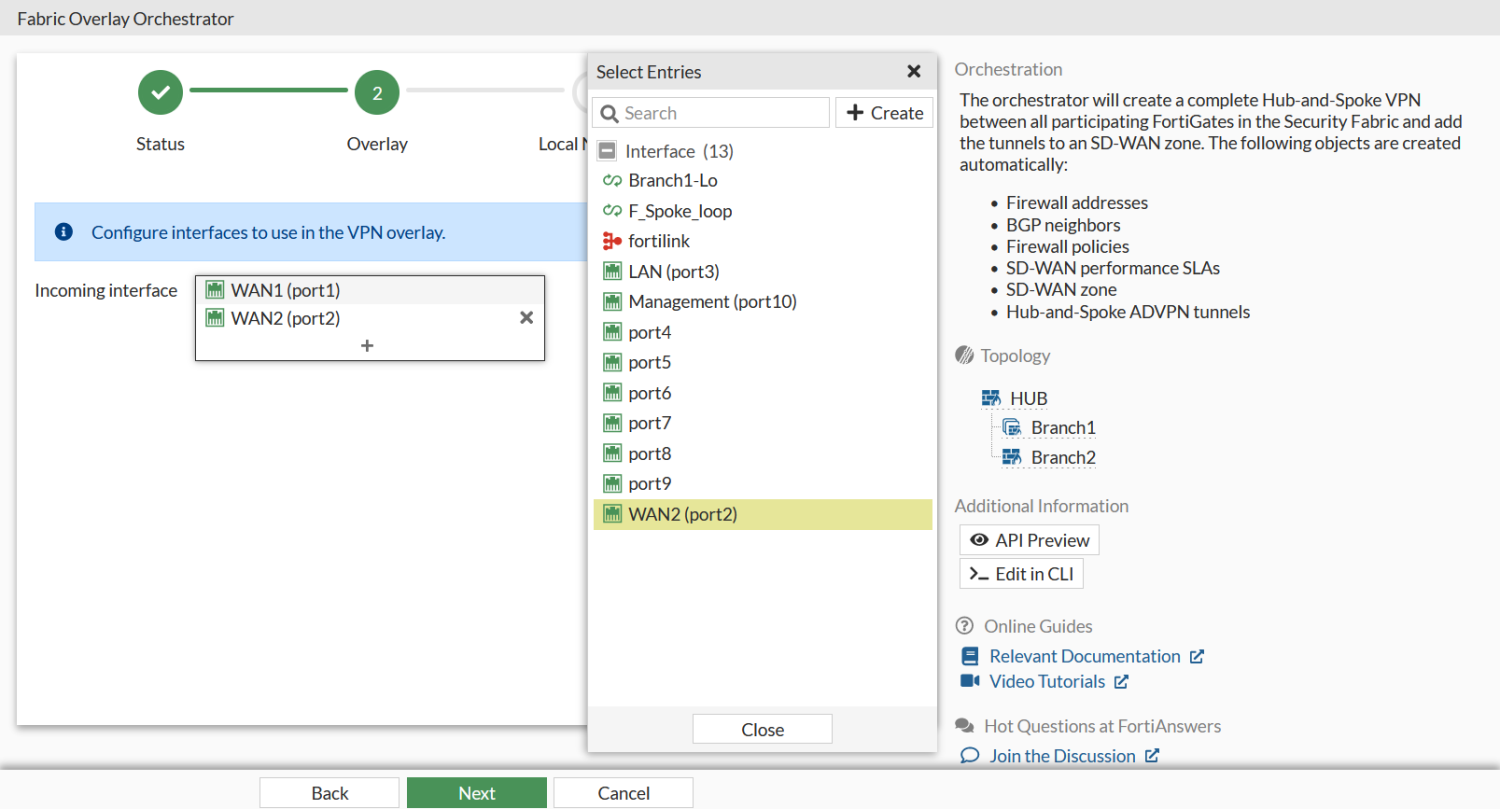This screenshot has height=809, width=1500.
Task: Click the green Status step checkmark
Action: coord(160,91)
